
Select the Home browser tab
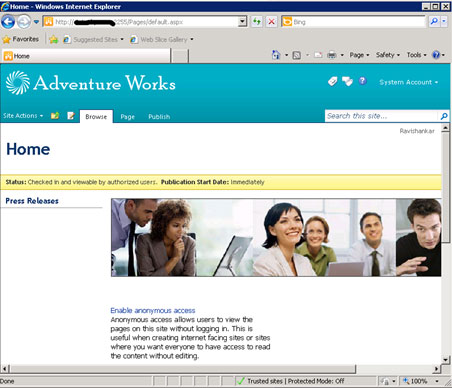pyautogui.click(x=86, y=56)
